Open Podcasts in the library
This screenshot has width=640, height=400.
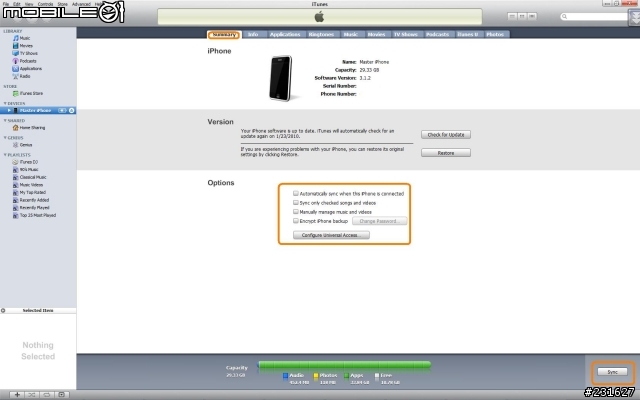point(24,61)
